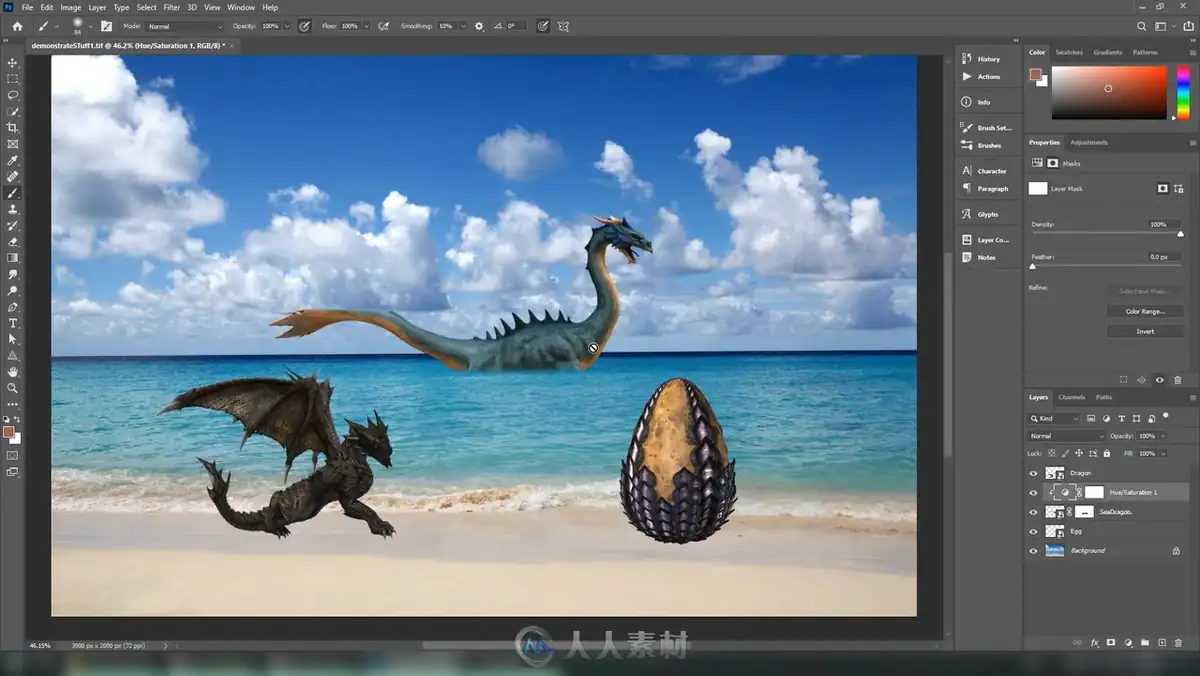This screenshot has height=676, width=1200.
Task: Select the Move tool
Action: (x=13, y=62)
